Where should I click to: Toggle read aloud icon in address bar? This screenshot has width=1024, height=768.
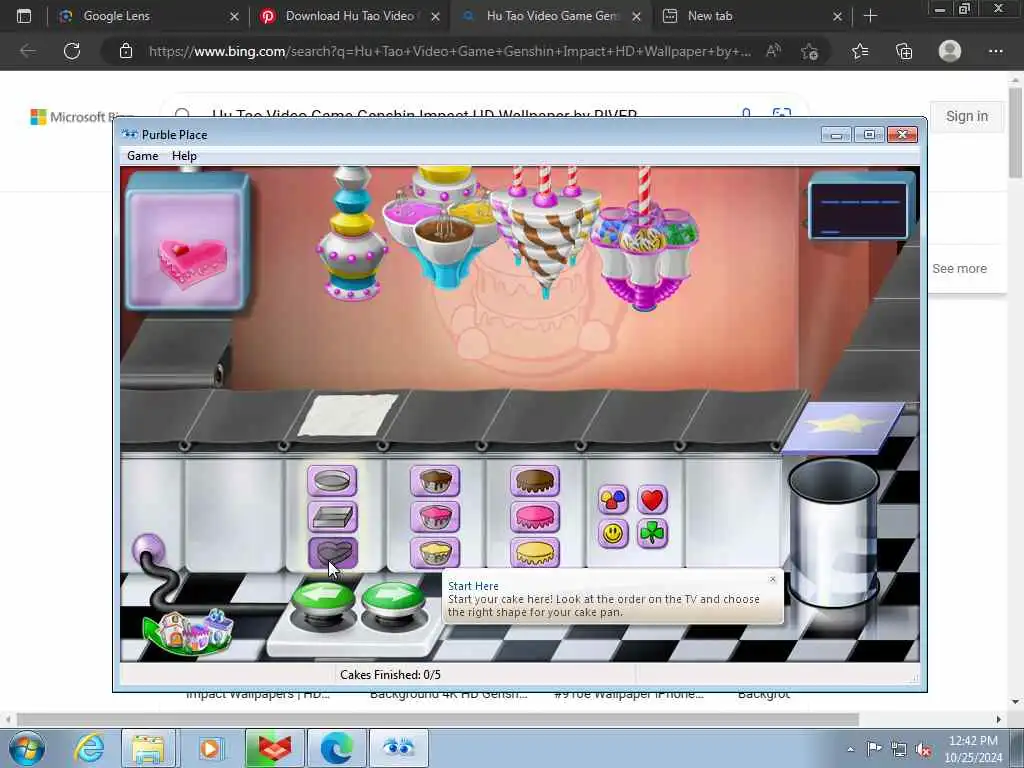tap(774, 51)
